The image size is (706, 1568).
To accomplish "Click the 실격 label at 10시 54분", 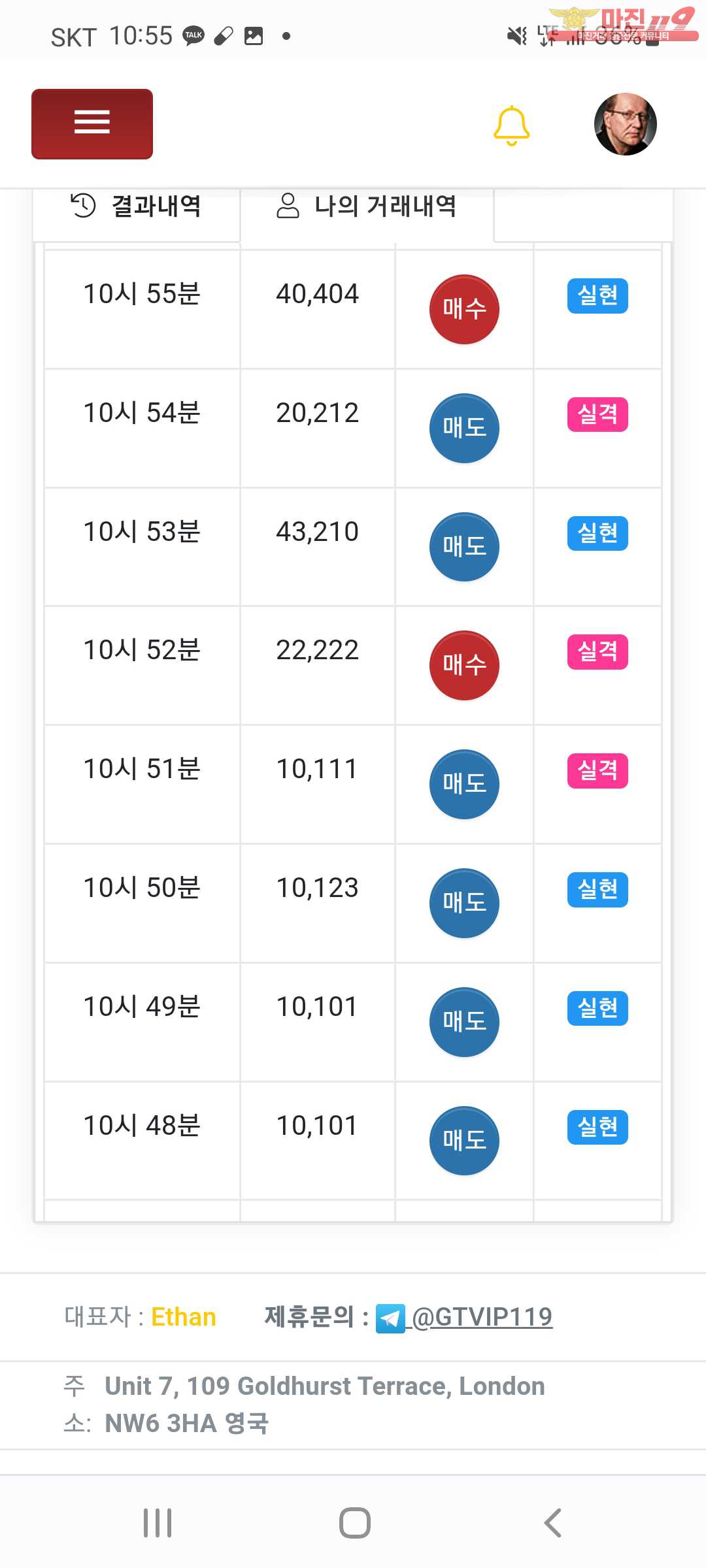I will click(x=597, y=414).
